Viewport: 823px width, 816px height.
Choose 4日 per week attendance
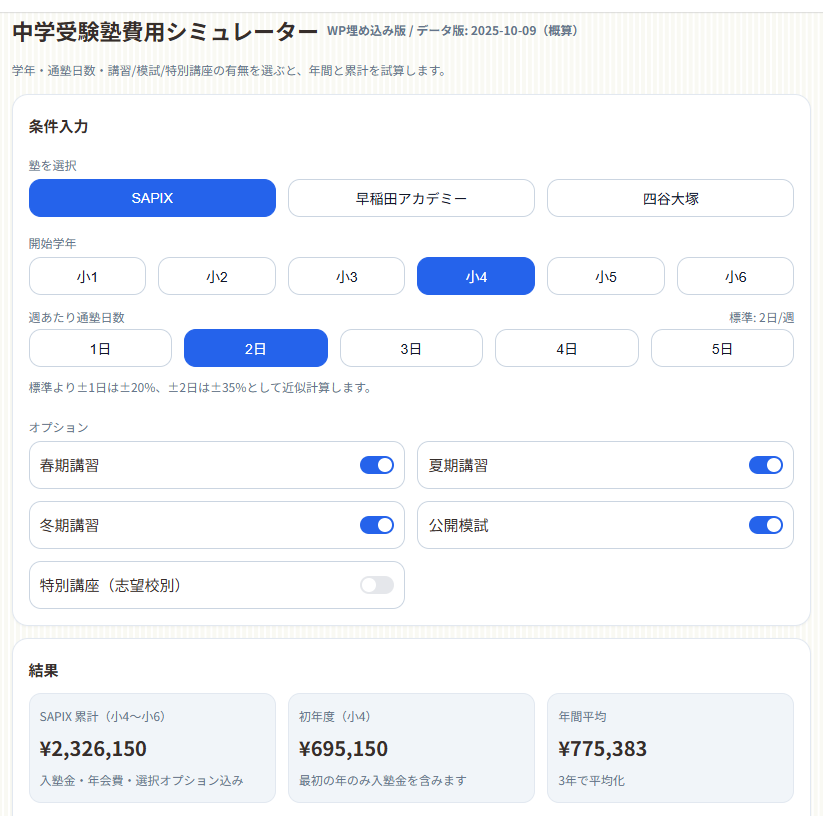tap(567, 348)
